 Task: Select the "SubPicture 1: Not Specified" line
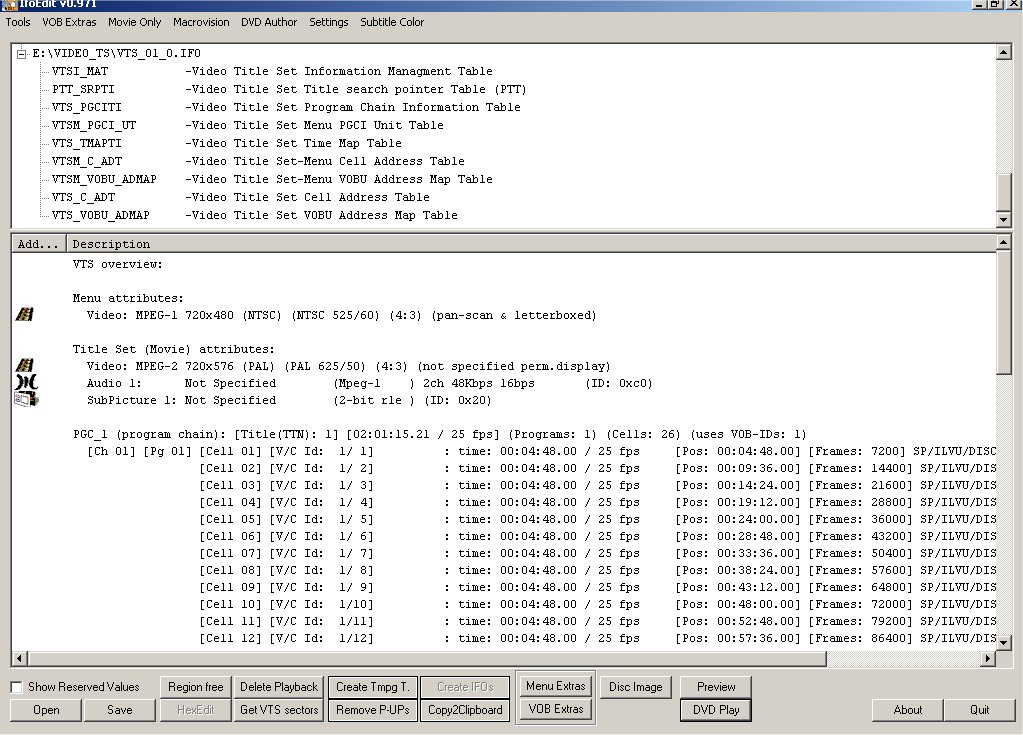pyautogui.click(x=289, y=400)
